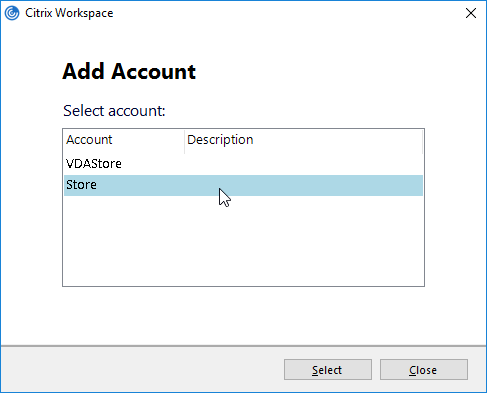Click the Citrix Workspace logo icon
Screen dimensions: 487x393
pos(12,13)
